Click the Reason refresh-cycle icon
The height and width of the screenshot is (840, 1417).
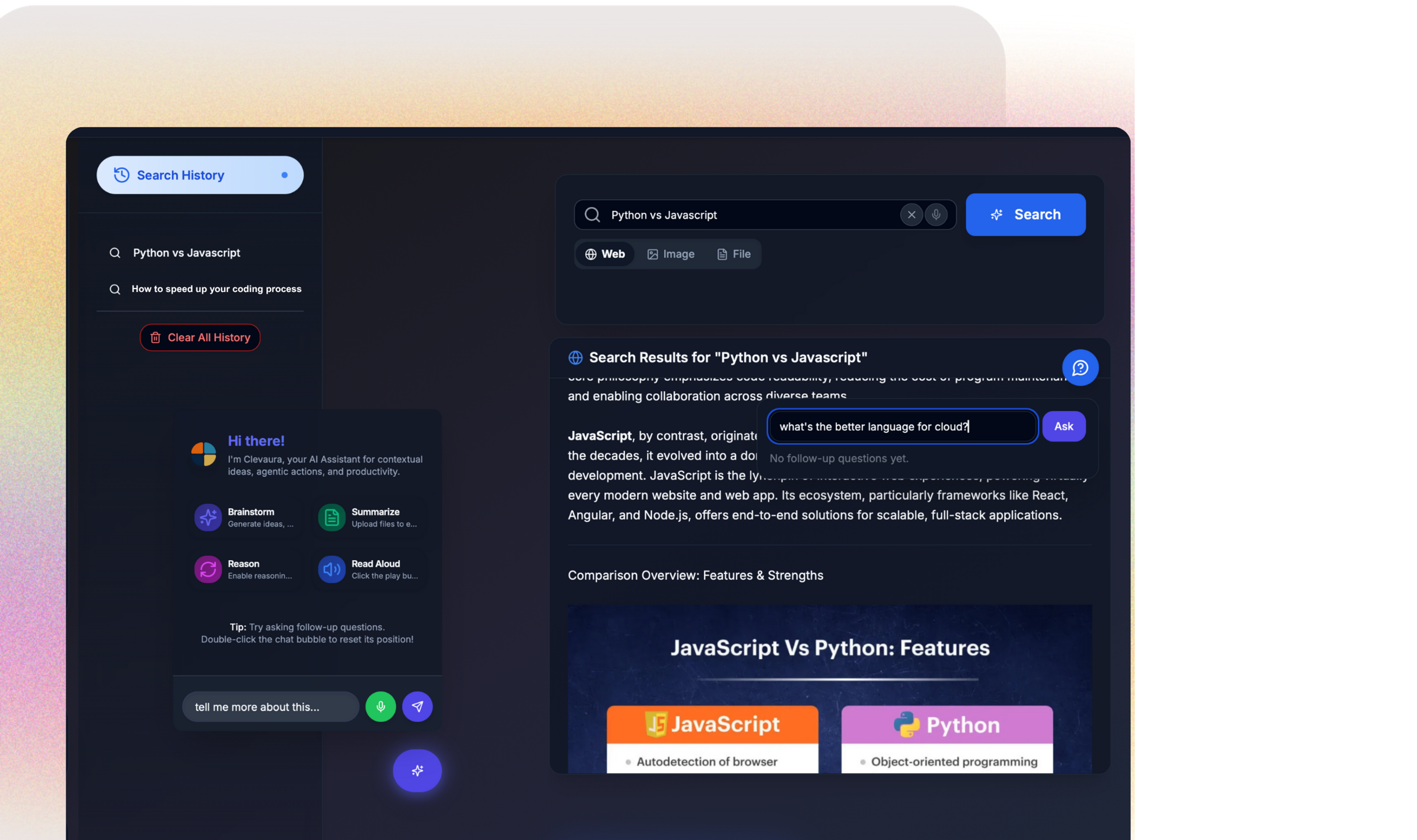pos(208,570)
